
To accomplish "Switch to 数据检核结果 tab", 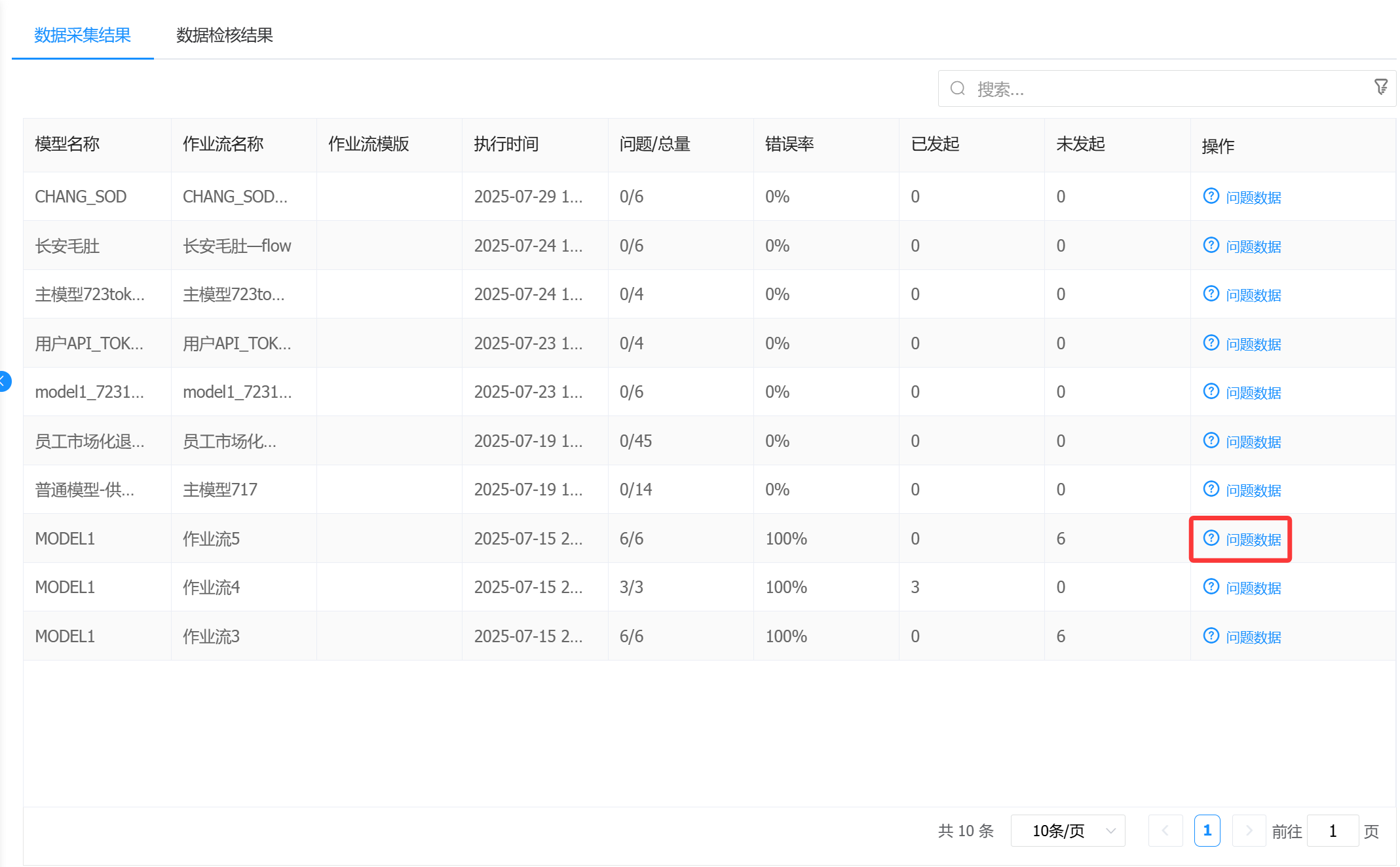I will coord(224,35).
